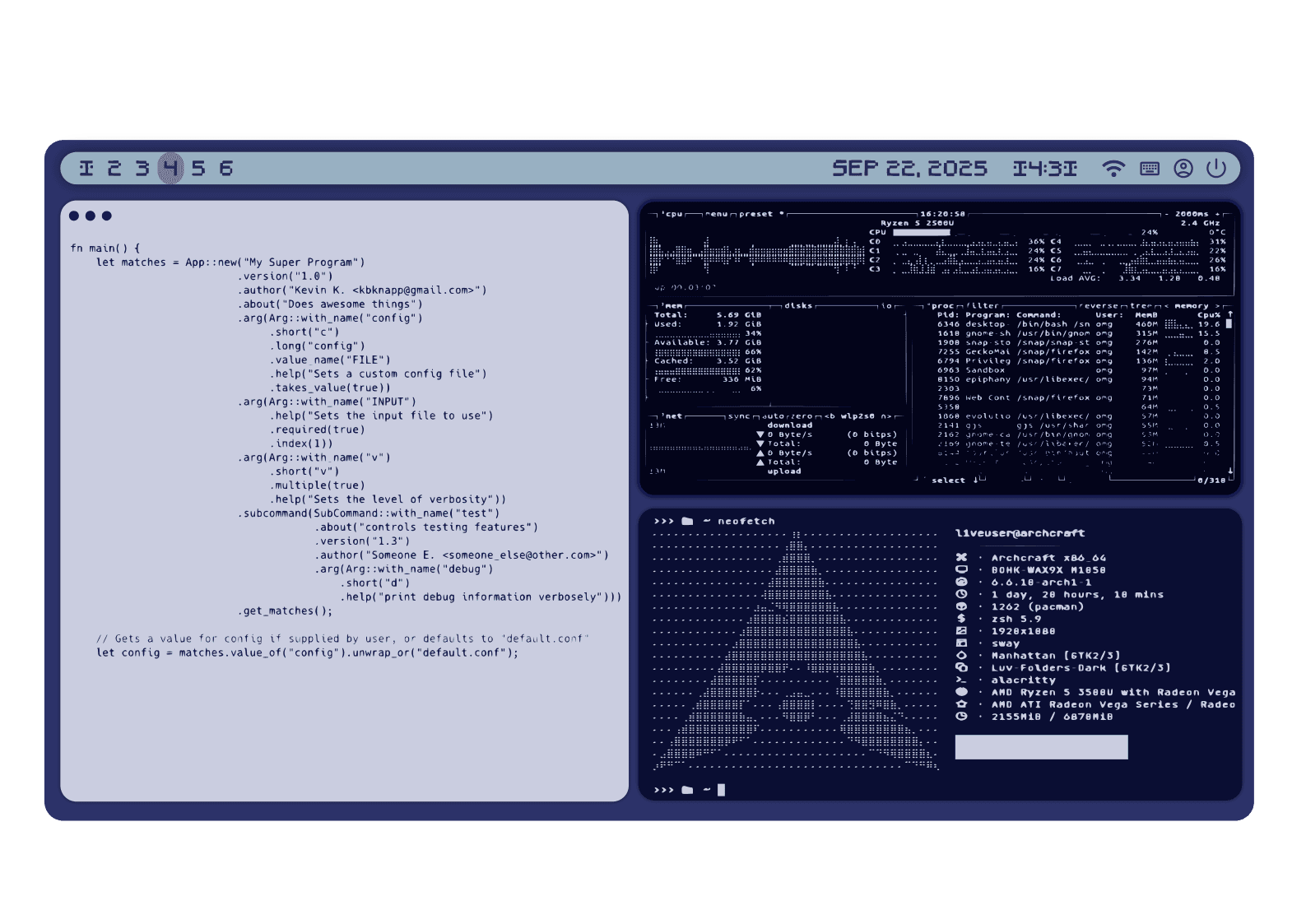This screenshot has width=1306, height=924.
Task: Click the date SEP 22, 2025 in the bar
Action: click(x=909, y=169)
